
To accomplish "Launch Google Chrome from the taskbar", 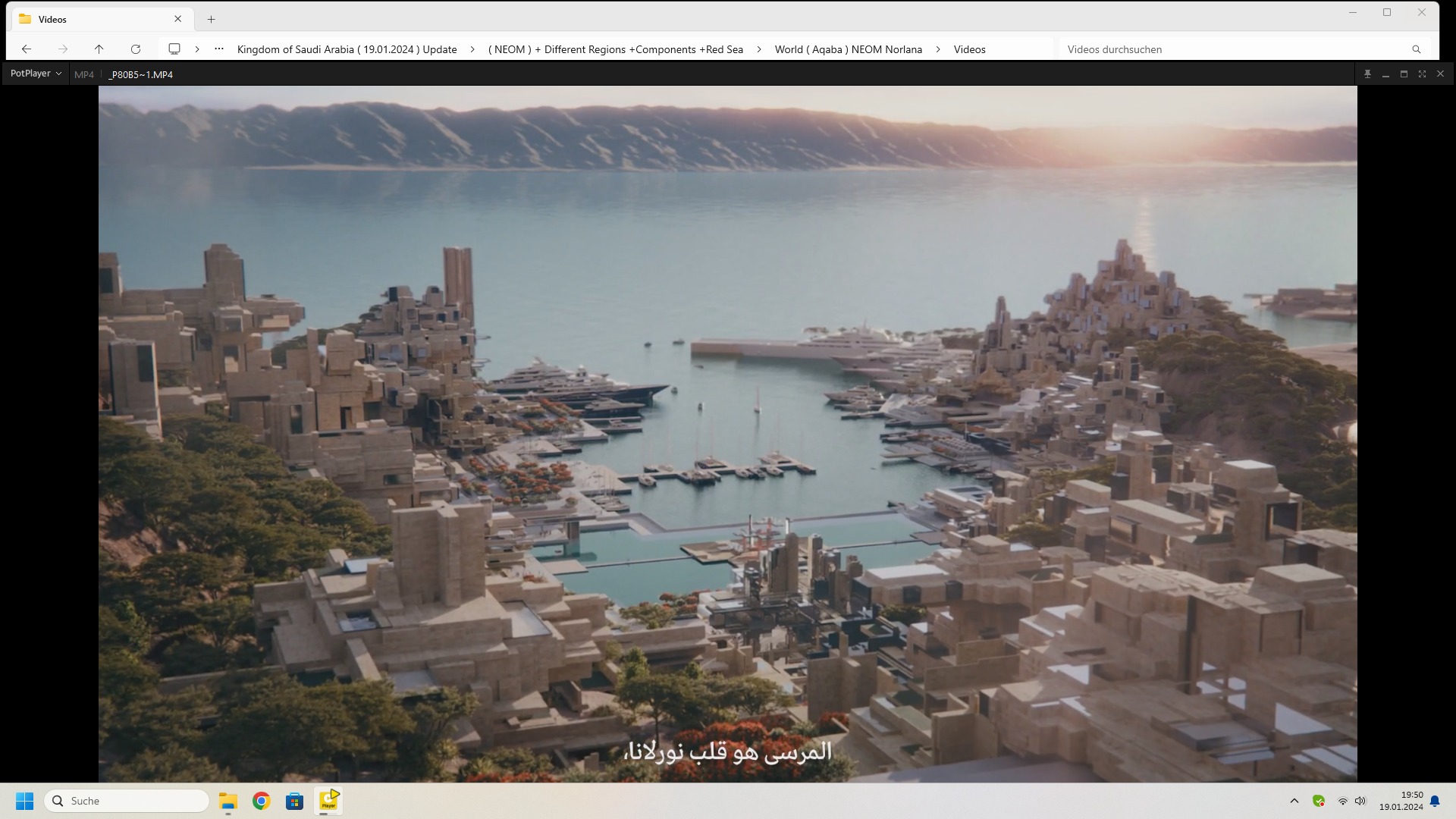I will [262, 801].
